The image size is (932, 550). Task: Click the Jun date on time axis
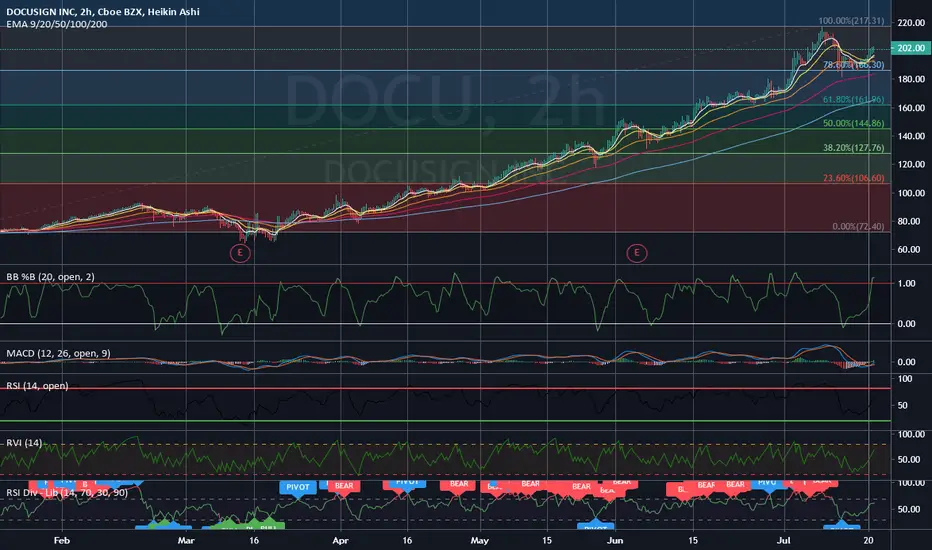615,540
